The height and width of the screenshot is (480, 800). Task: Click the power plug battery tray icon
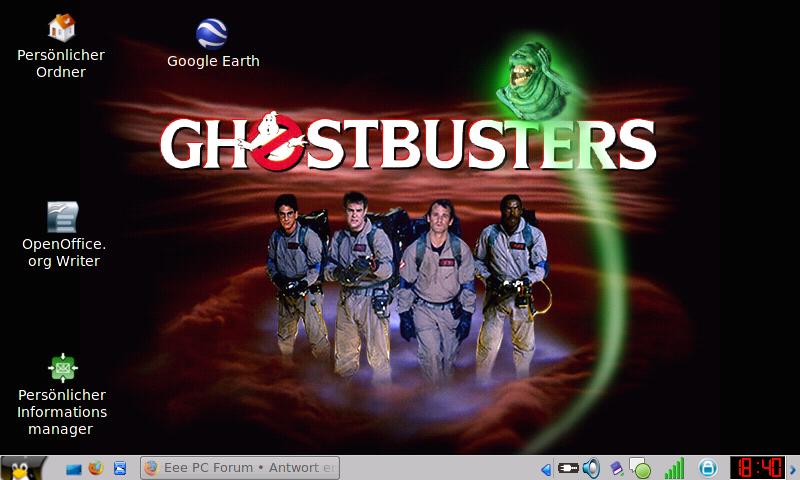click(x=568, y=468)
